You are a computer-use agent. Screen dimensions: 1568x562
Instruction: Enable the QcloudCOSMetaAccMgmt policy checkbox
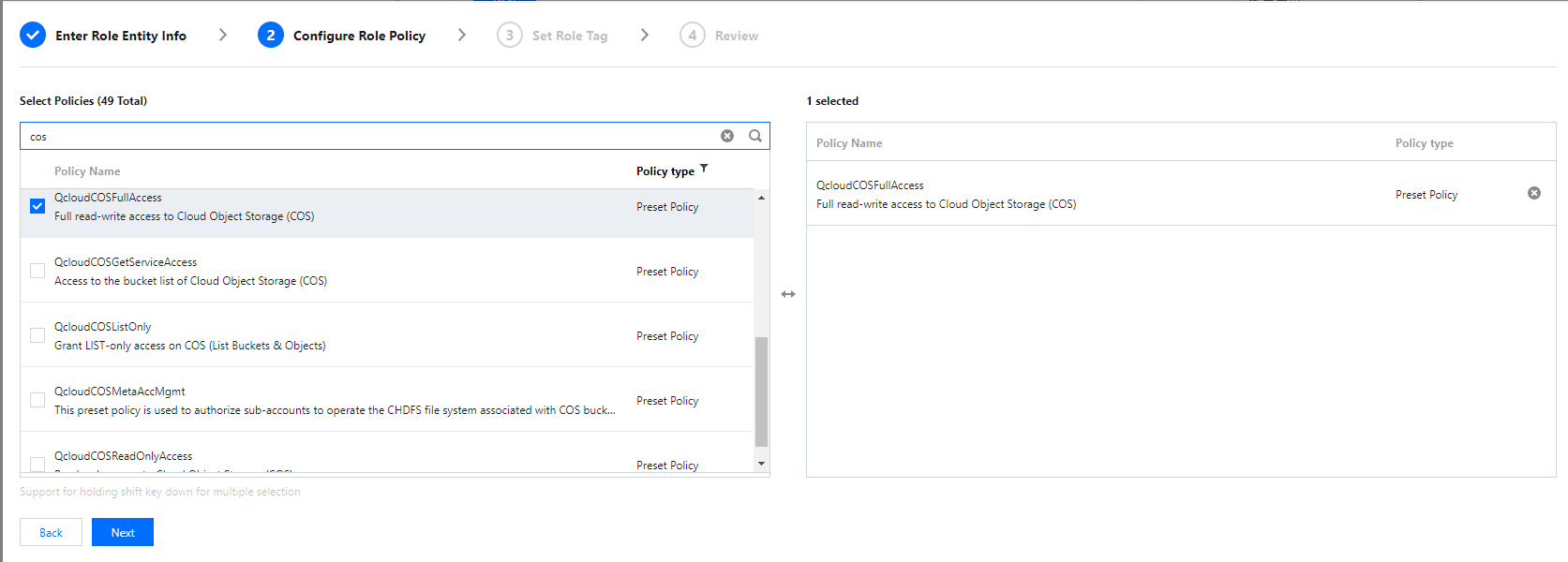37,400
